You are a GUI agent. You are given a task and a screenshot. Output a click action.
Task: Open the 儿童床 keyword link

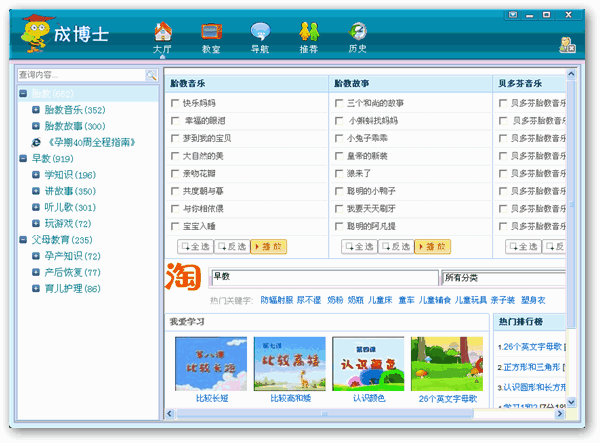pos(380,300)
